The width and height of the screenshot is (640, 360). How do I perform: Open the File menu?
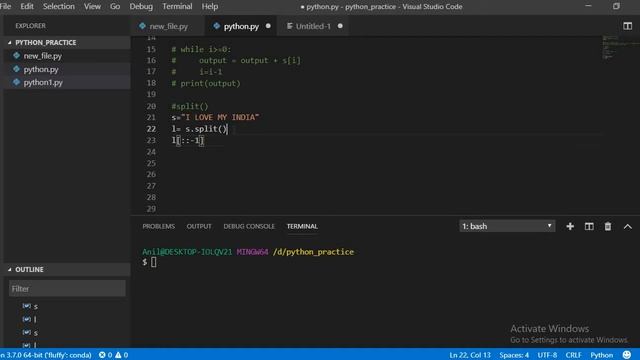point(5,7)
